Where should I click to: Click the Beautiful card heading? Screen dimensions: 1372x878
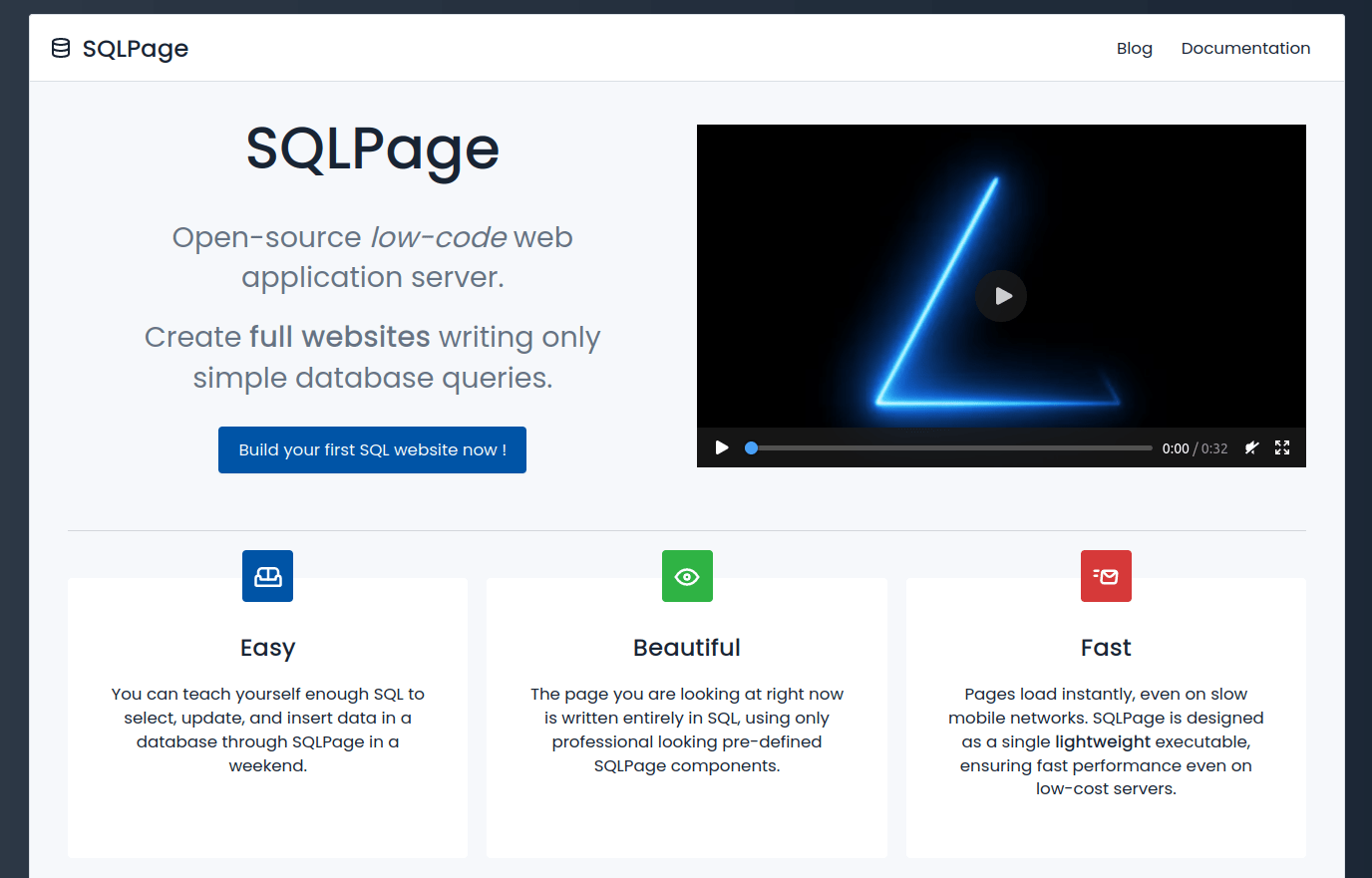[x=687, y=648]
